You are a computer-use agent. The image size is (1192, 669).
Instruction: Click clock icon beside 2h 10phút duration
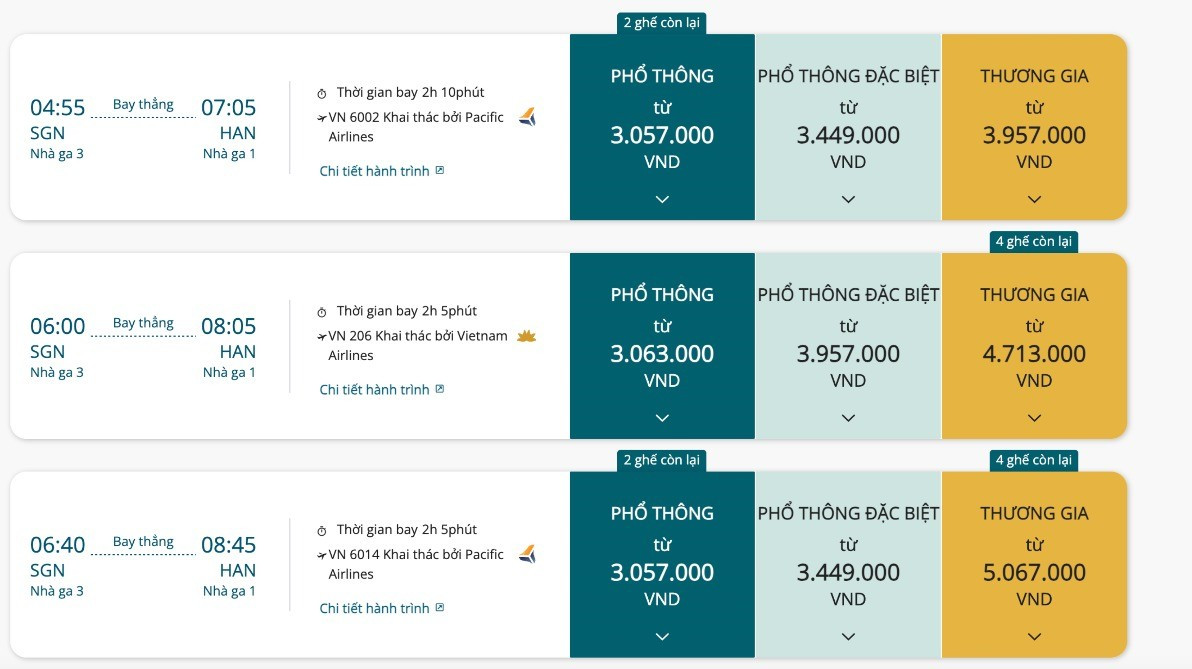click(x=322, y=93)
